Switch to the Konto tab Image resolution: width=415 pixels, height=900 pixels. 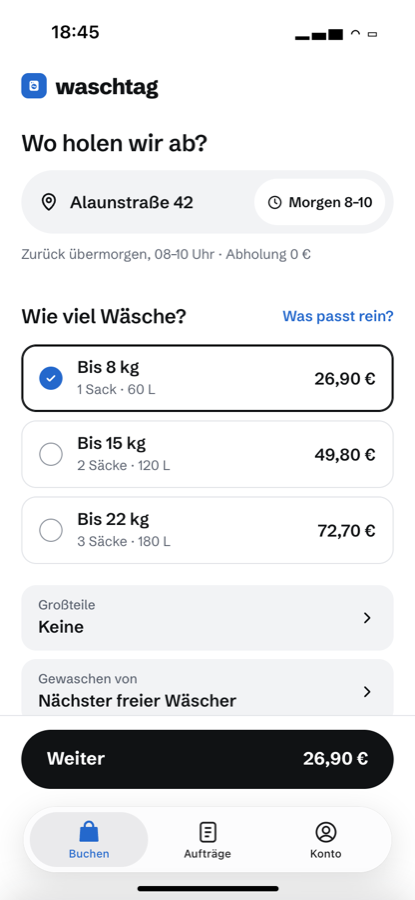(325, 839)
